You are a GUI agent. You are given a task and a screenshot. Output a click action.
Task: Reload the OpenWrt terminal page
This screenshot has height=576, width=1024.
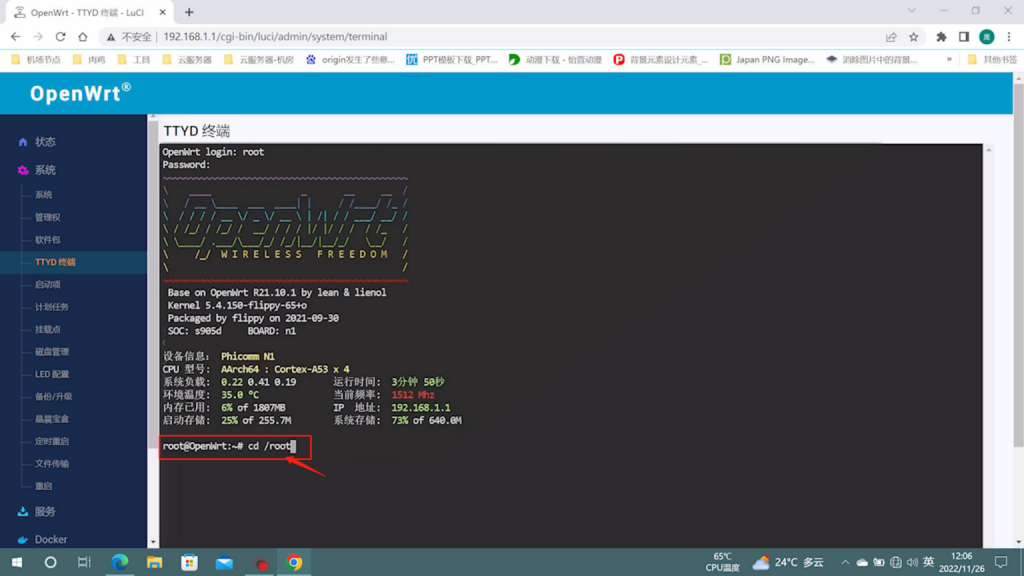pos(60,37)
